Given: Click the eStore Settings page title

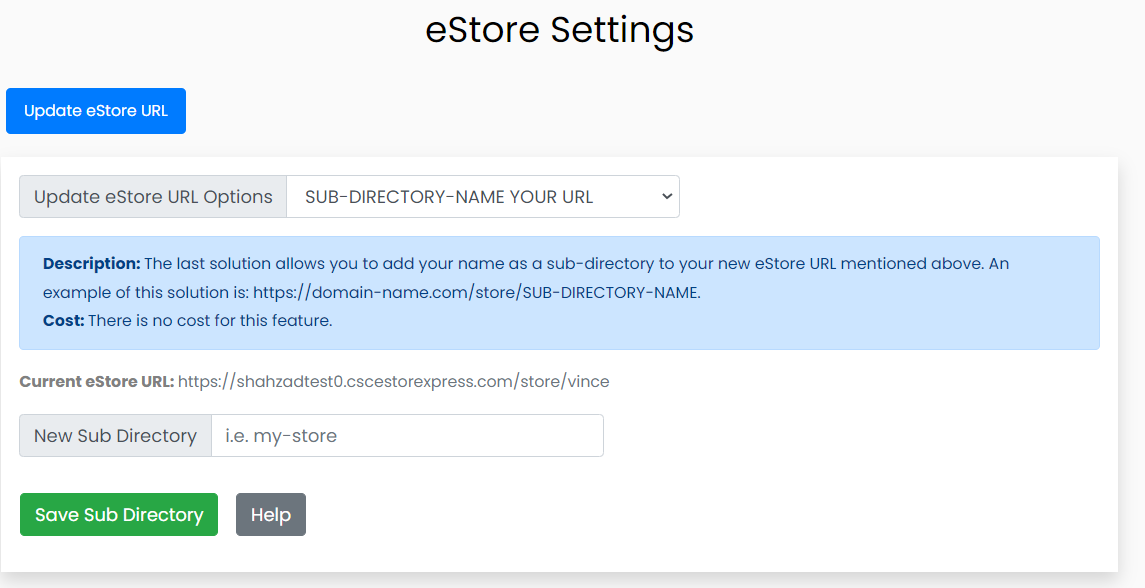Looking at the screenshot, I should (x=560, y=30).
